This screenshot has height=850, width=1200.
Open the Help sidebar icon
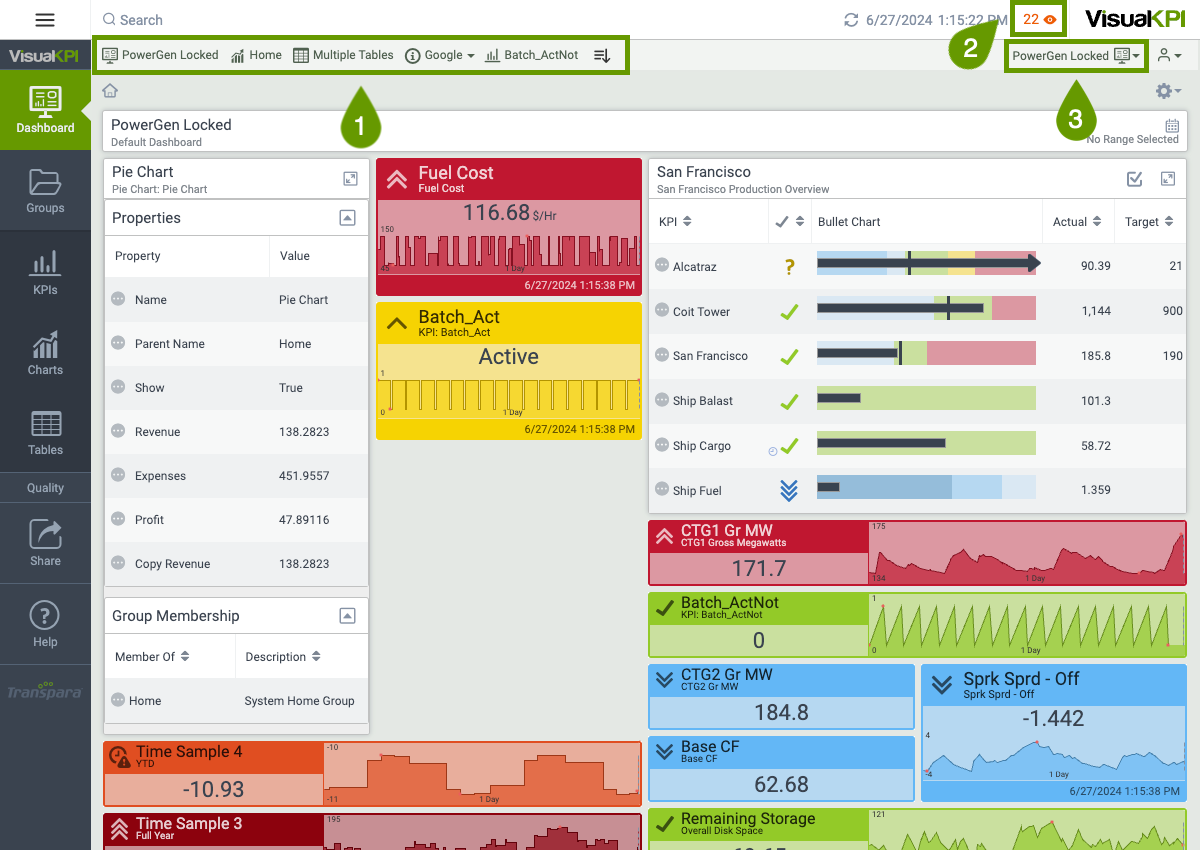click(45, 624)
